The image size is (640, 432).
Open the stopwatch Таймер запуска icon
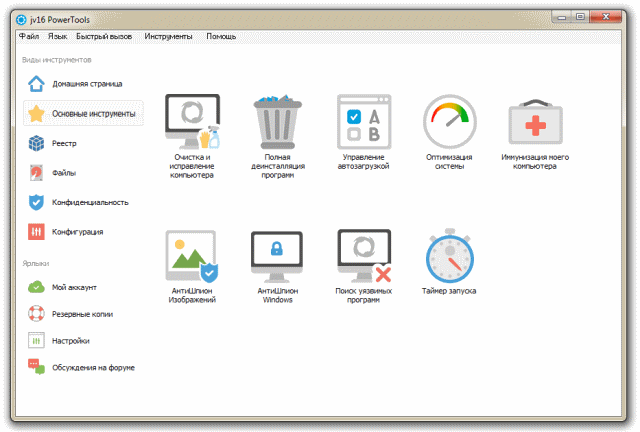(x=450, y=256)
